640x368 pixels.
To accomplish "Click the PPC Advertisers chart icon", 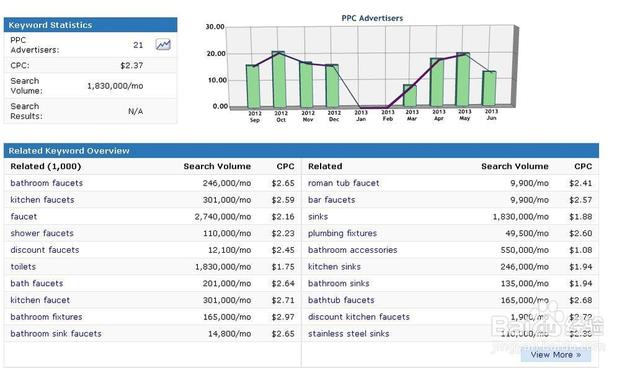I will point(163,44).
